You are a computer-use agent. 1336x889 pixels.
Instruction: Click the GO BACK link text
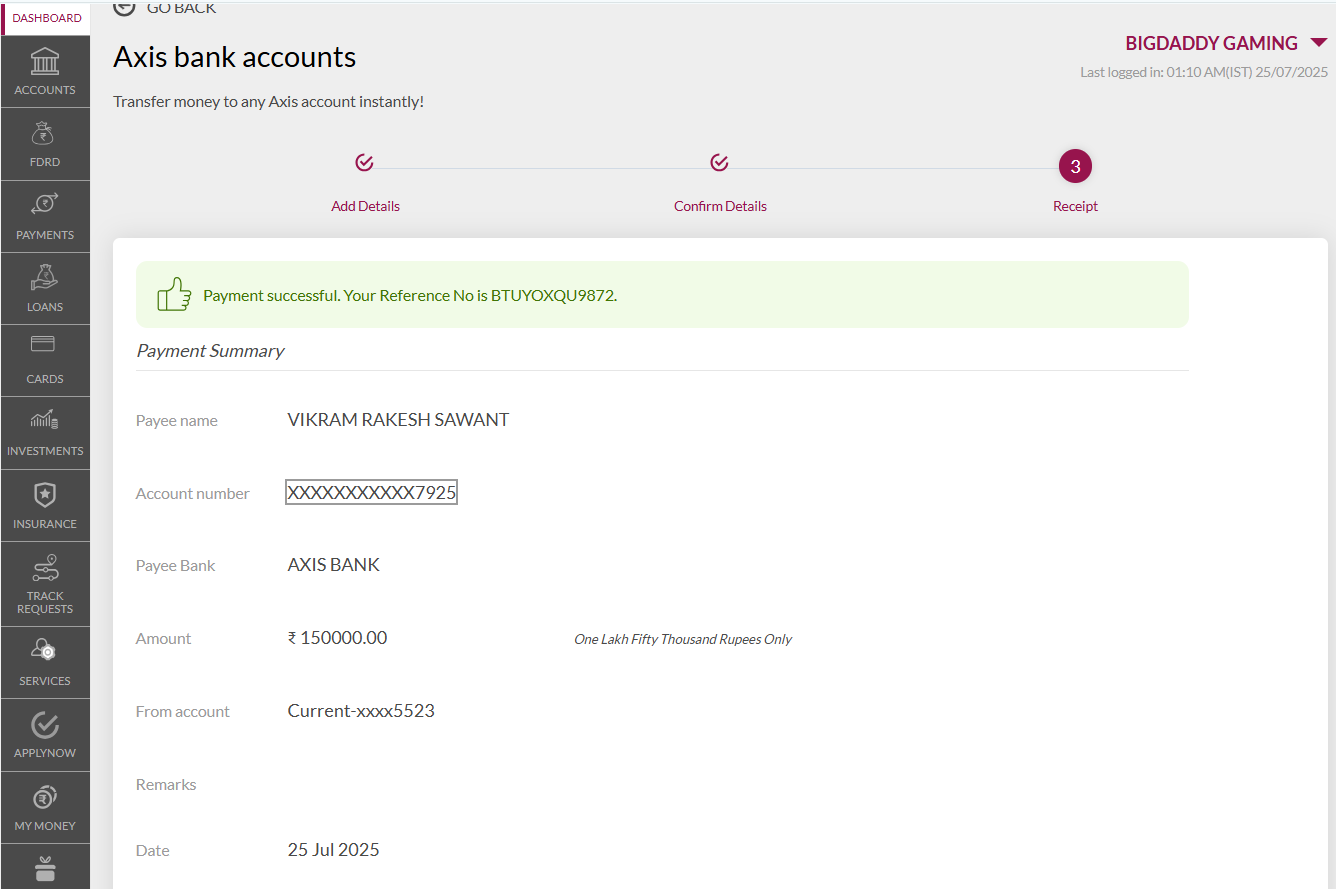coord(181,8)
